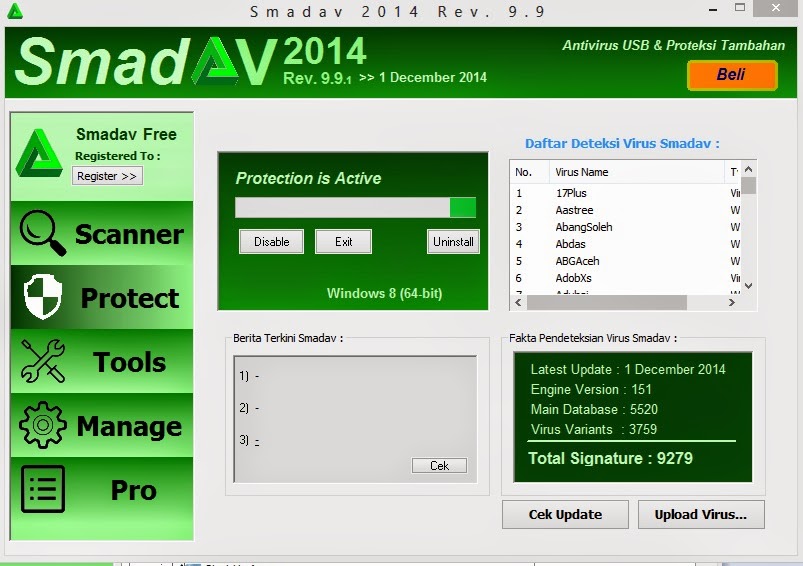
Task: Click the Main Database : 5520 line
Action: coord(594,409)
